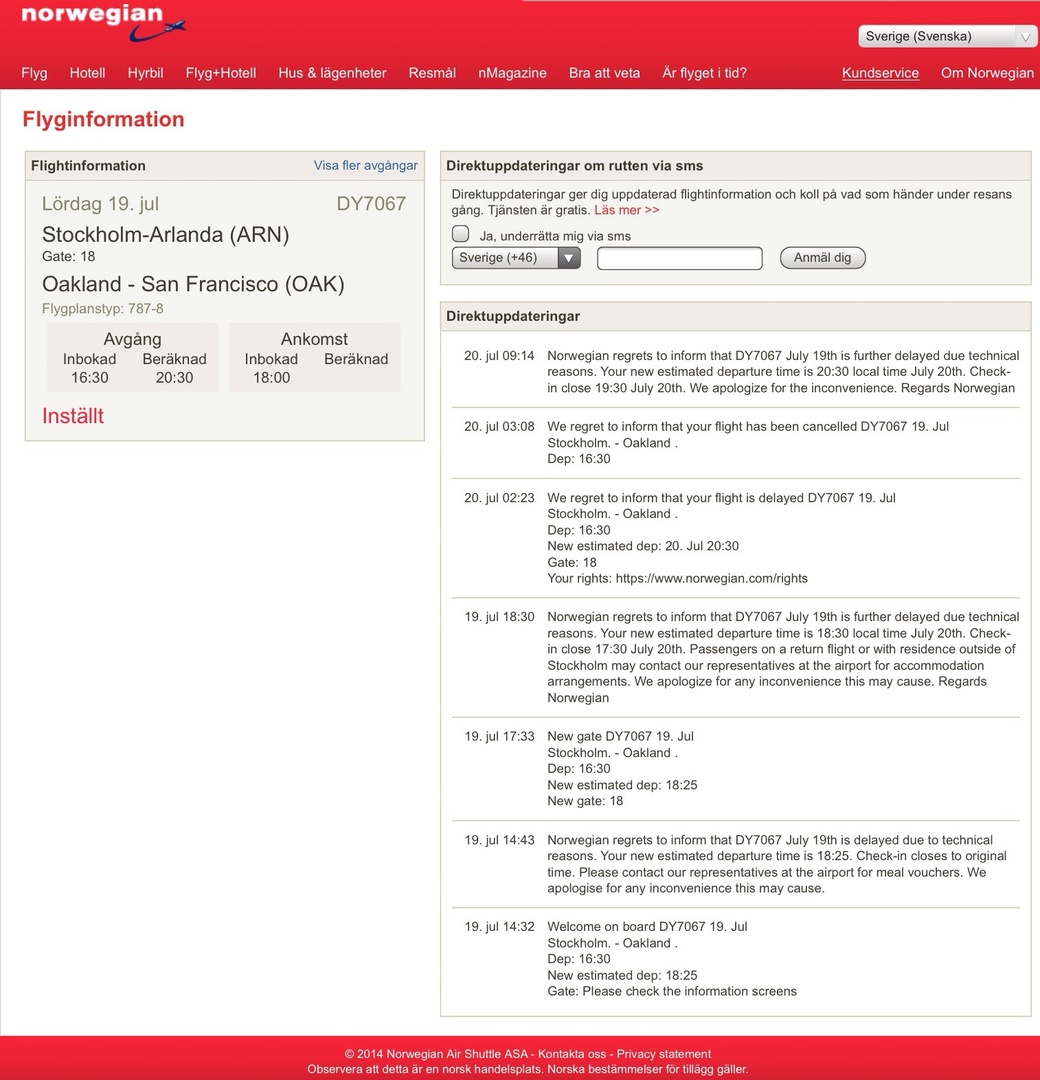Click Visa fler avgångar link

tap(365, 166)
